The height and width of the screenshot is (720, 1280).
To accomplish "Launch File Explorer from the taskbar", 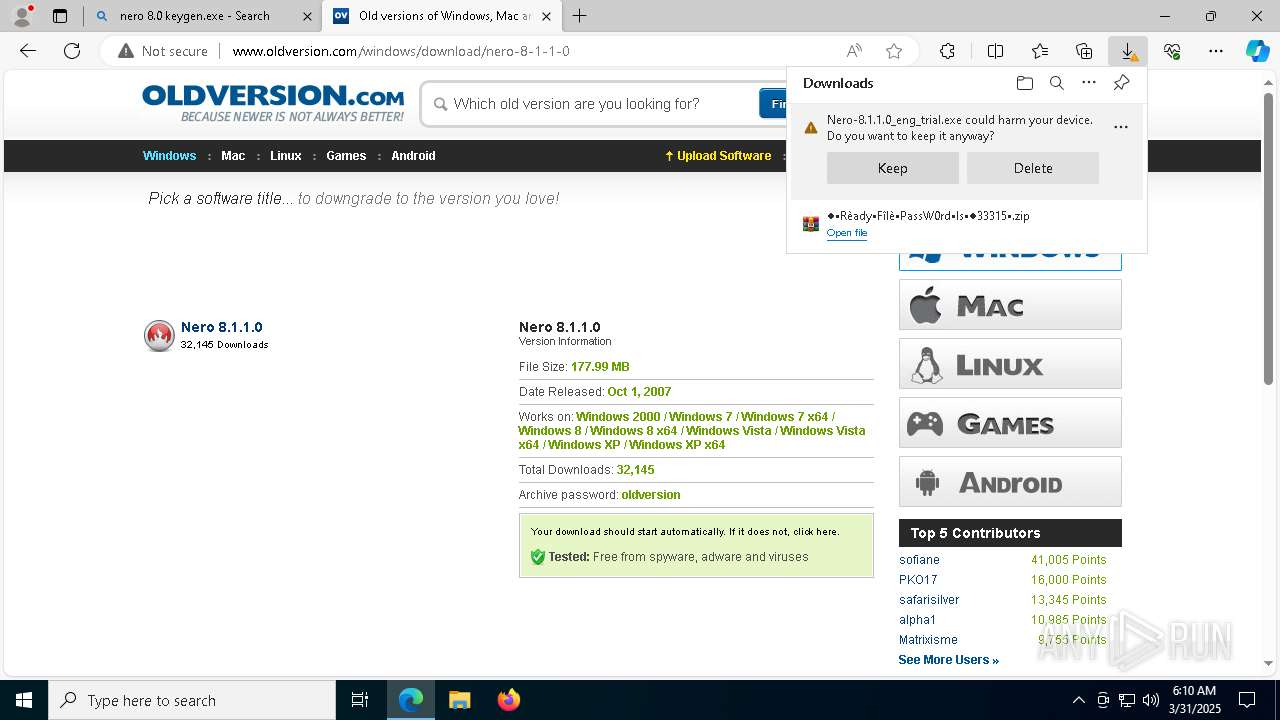I will 459,700.
